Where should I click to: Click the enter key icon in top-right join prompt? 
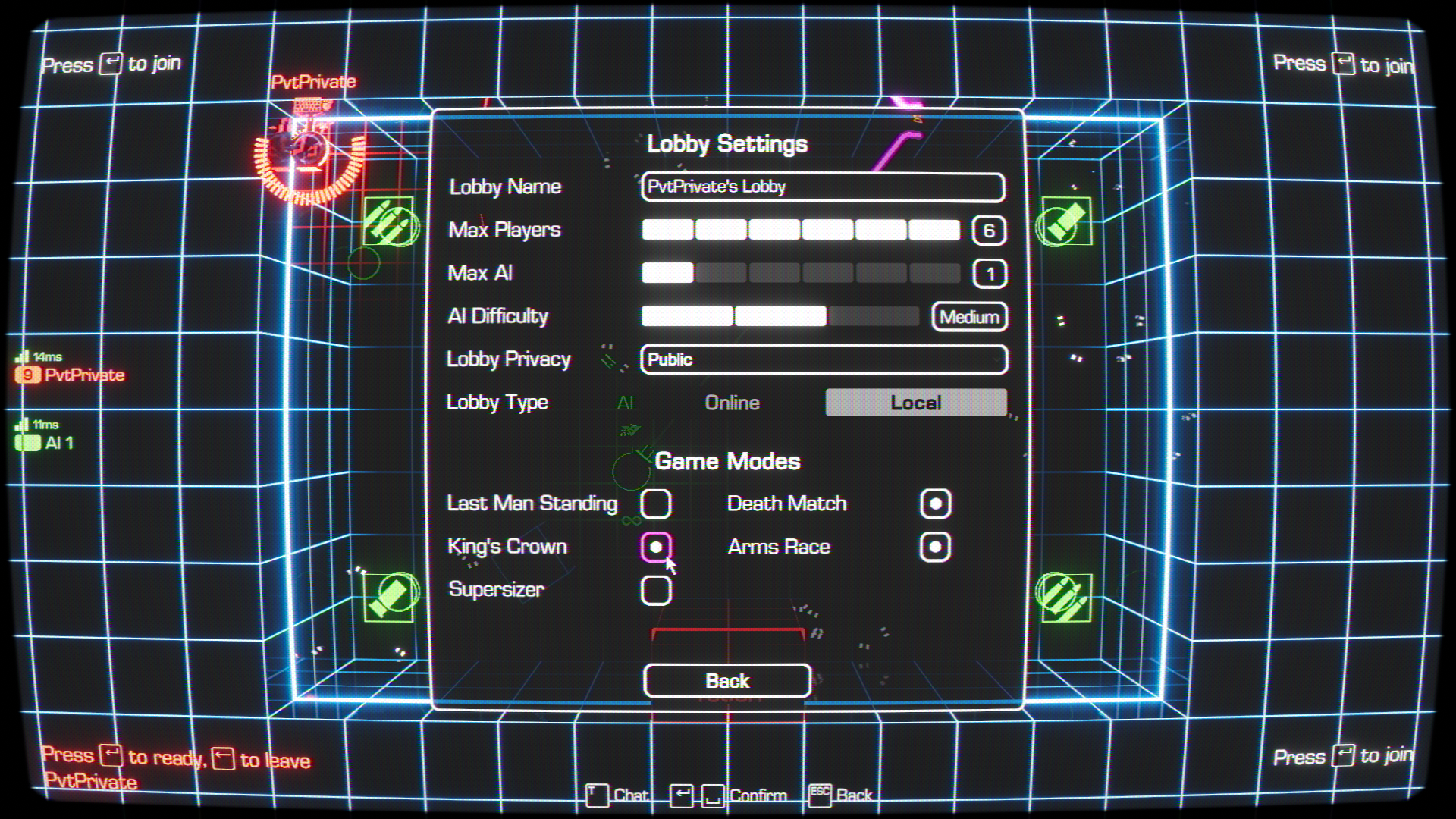click(1344, 63)
